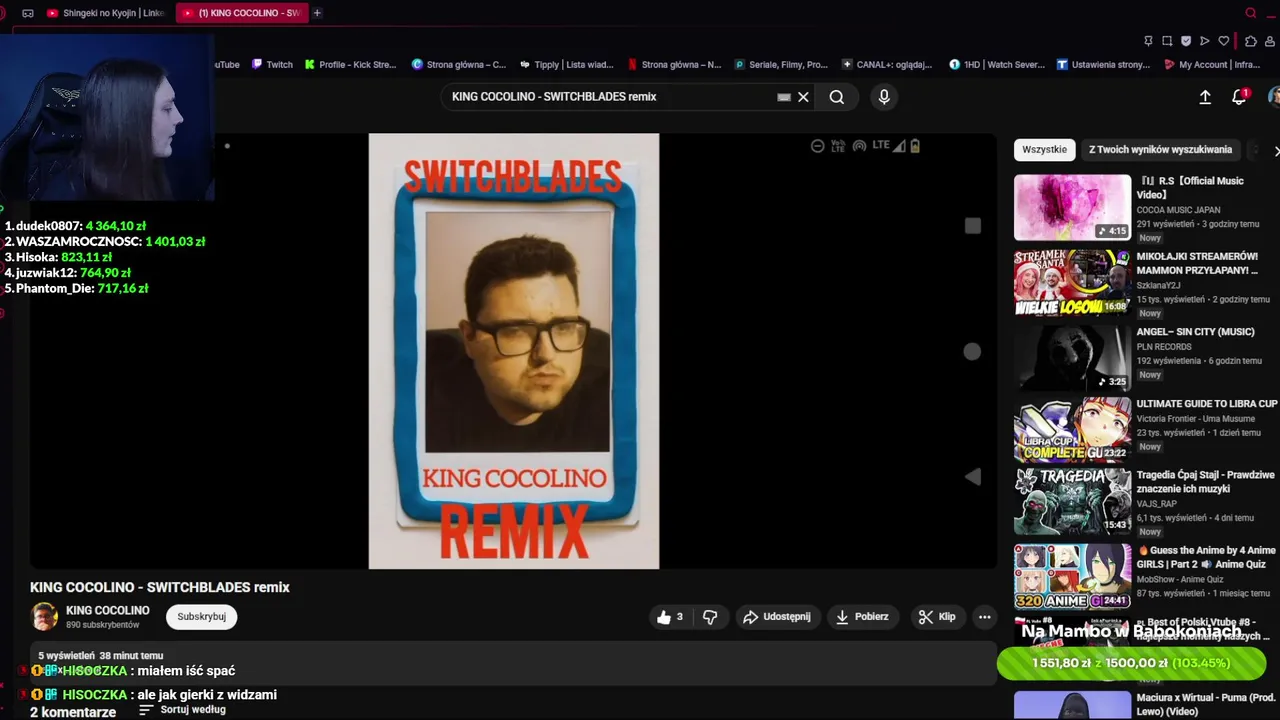Viewport: 1280px width, 720px height.
Task: Click the play-arrow icon in browser toolbar
Action: coord(1204,41)
